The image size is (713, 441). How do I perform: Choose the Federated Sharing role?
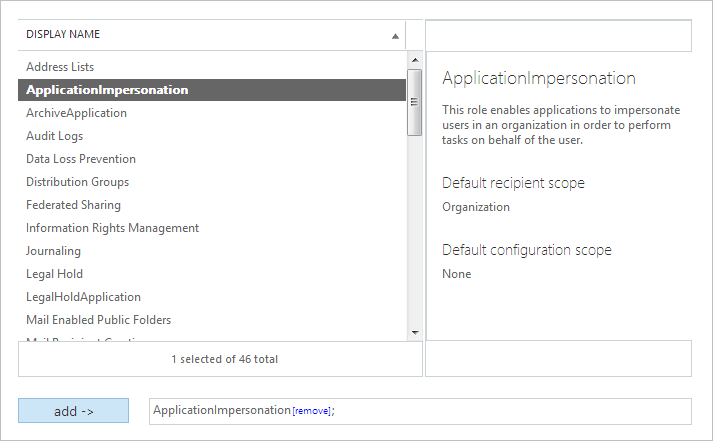click(x=73, y=205)
